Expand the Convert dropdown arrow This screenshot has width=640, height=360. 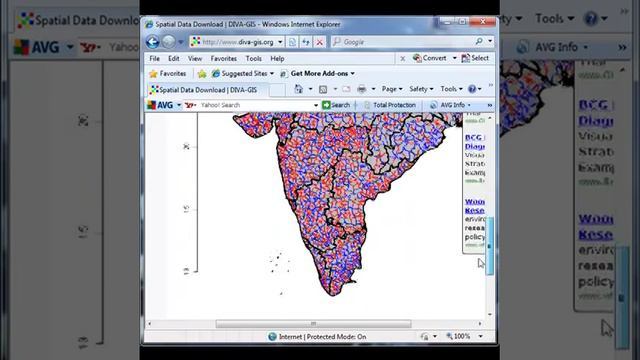(x=454, y=58)
